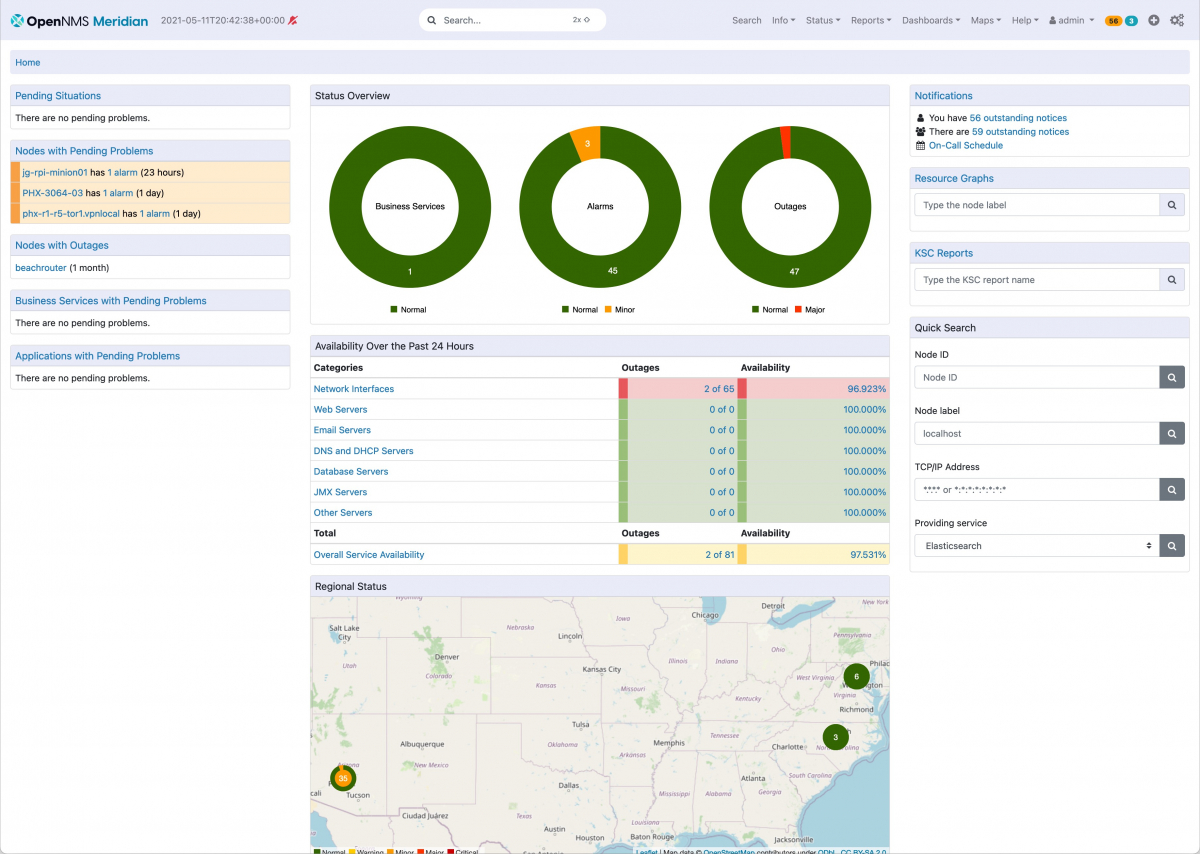Open the admin user menu
Image resolution: width=1200 pixels, height=854 pixels.
[x=1069, y=19]
